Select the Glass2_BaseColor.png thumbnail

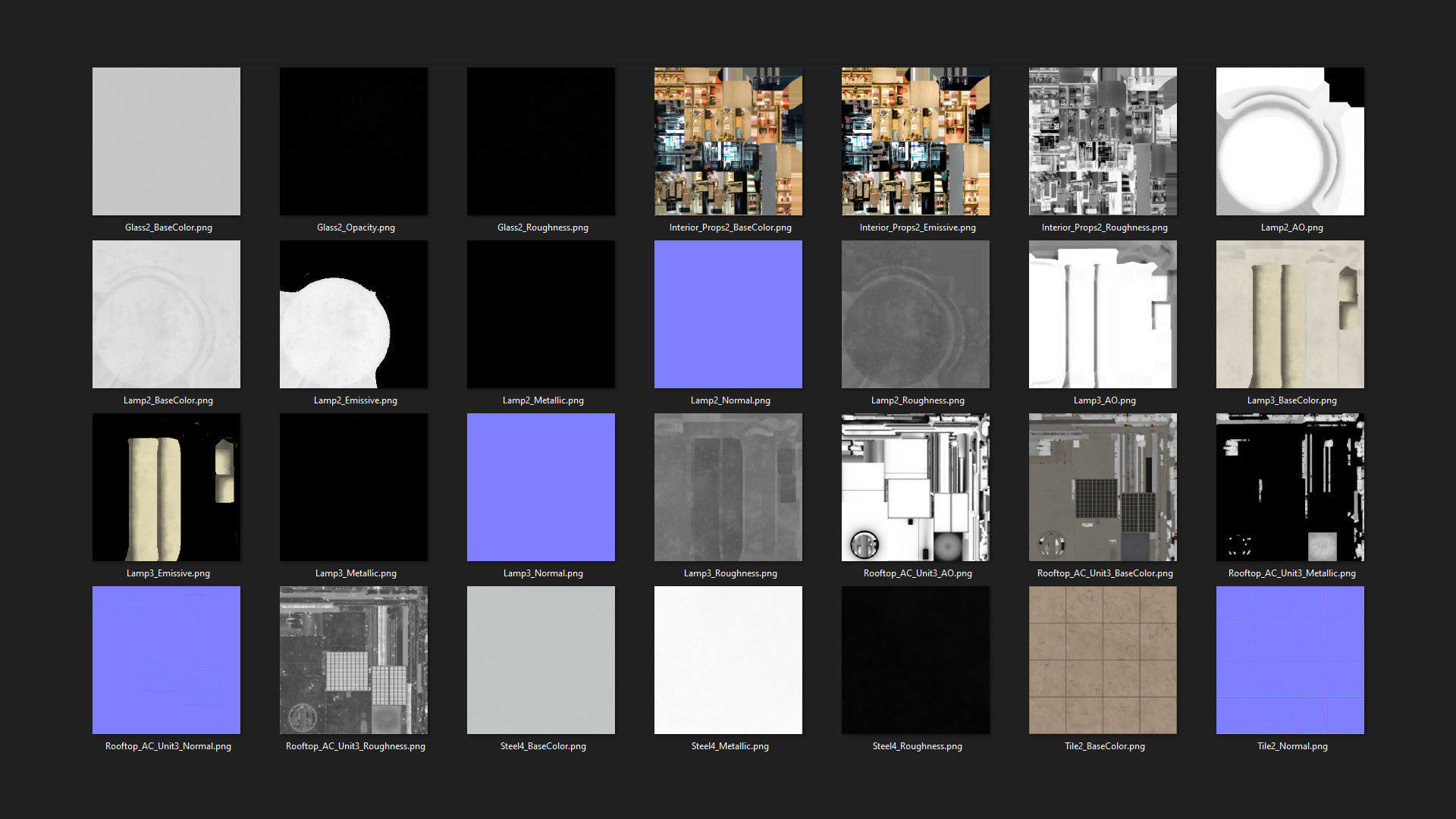166,141
